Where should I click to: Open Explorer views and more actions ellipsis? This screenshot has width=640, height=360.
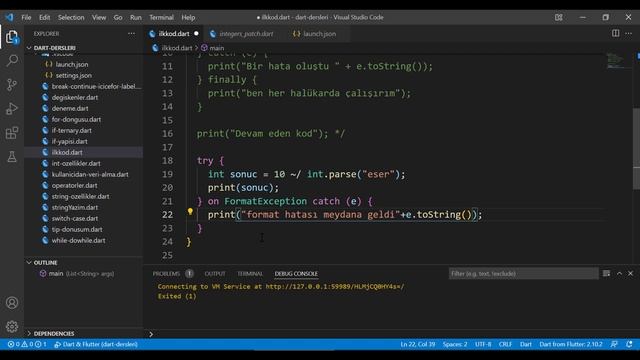tap(131, 34)
